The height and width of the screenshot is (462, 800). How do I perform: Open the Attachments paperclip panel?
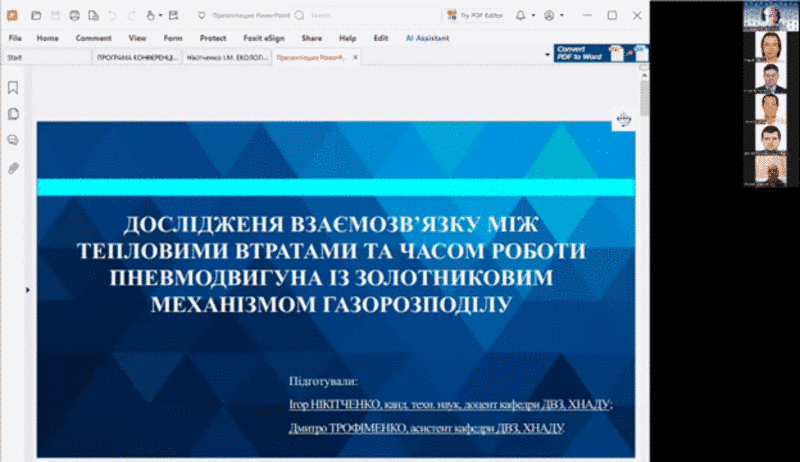pos(13,168)
